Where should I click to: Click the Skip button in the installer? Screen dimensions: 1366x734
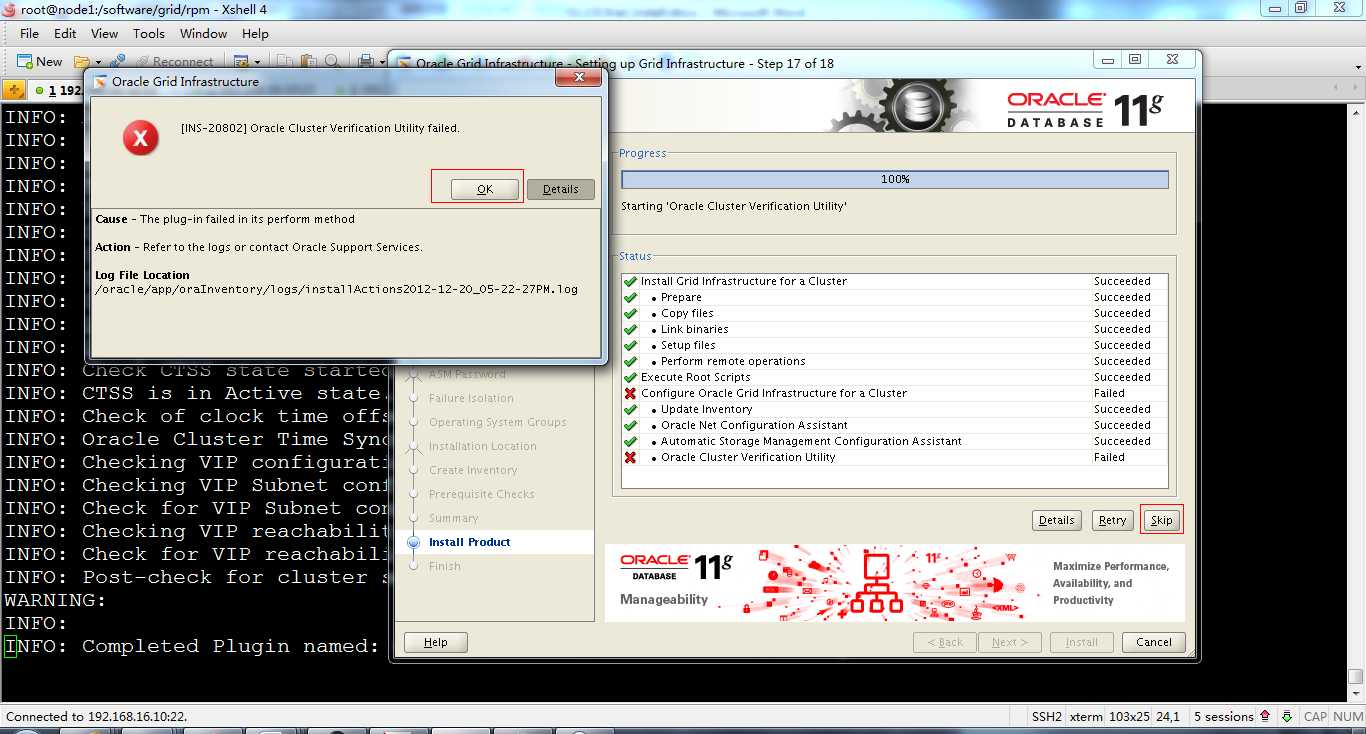(x=1161, y=520)
